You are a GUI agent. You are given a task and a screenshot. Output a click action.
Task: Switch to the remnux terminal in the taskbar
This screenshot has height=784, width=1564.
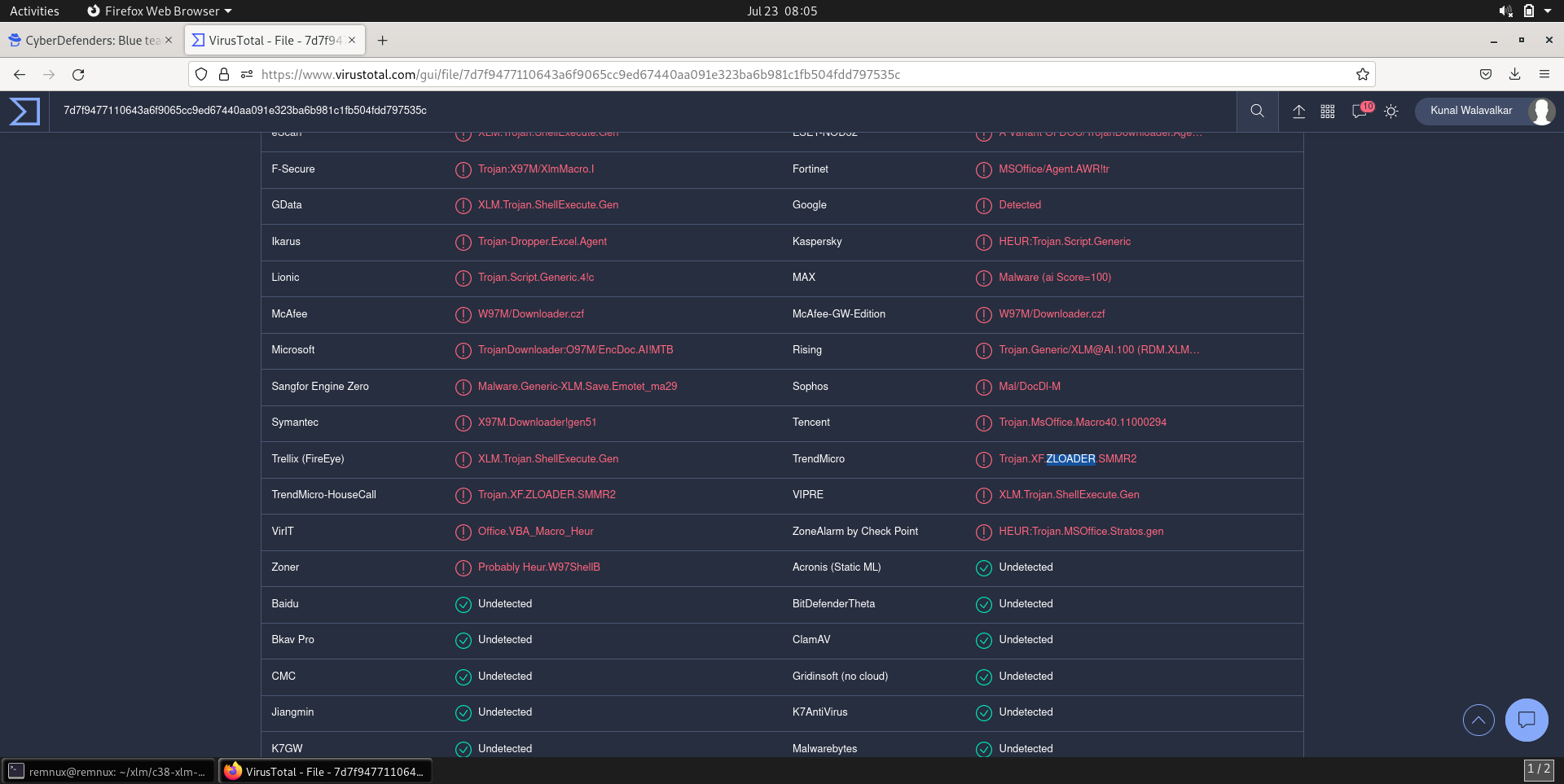[108, 771]
